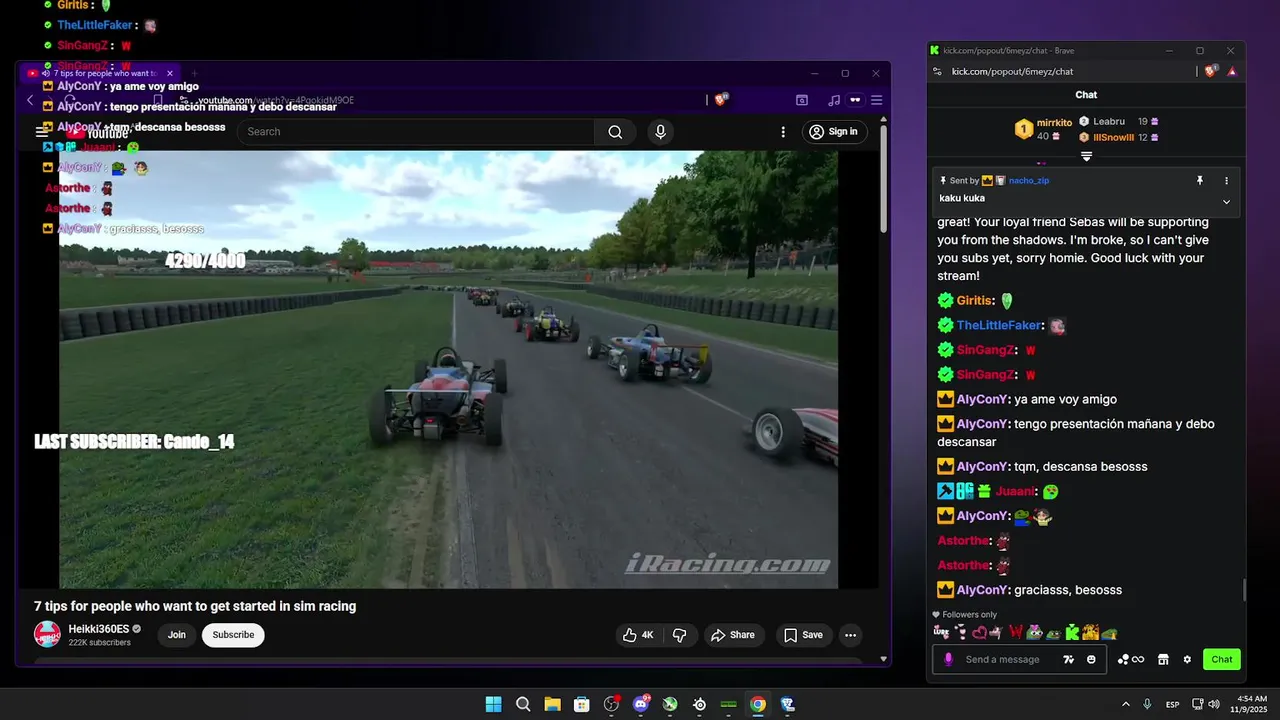Open nacho_zip profile from pinned message
The height and width of the screenshot is (720, 1280).
click(1029, 181)
